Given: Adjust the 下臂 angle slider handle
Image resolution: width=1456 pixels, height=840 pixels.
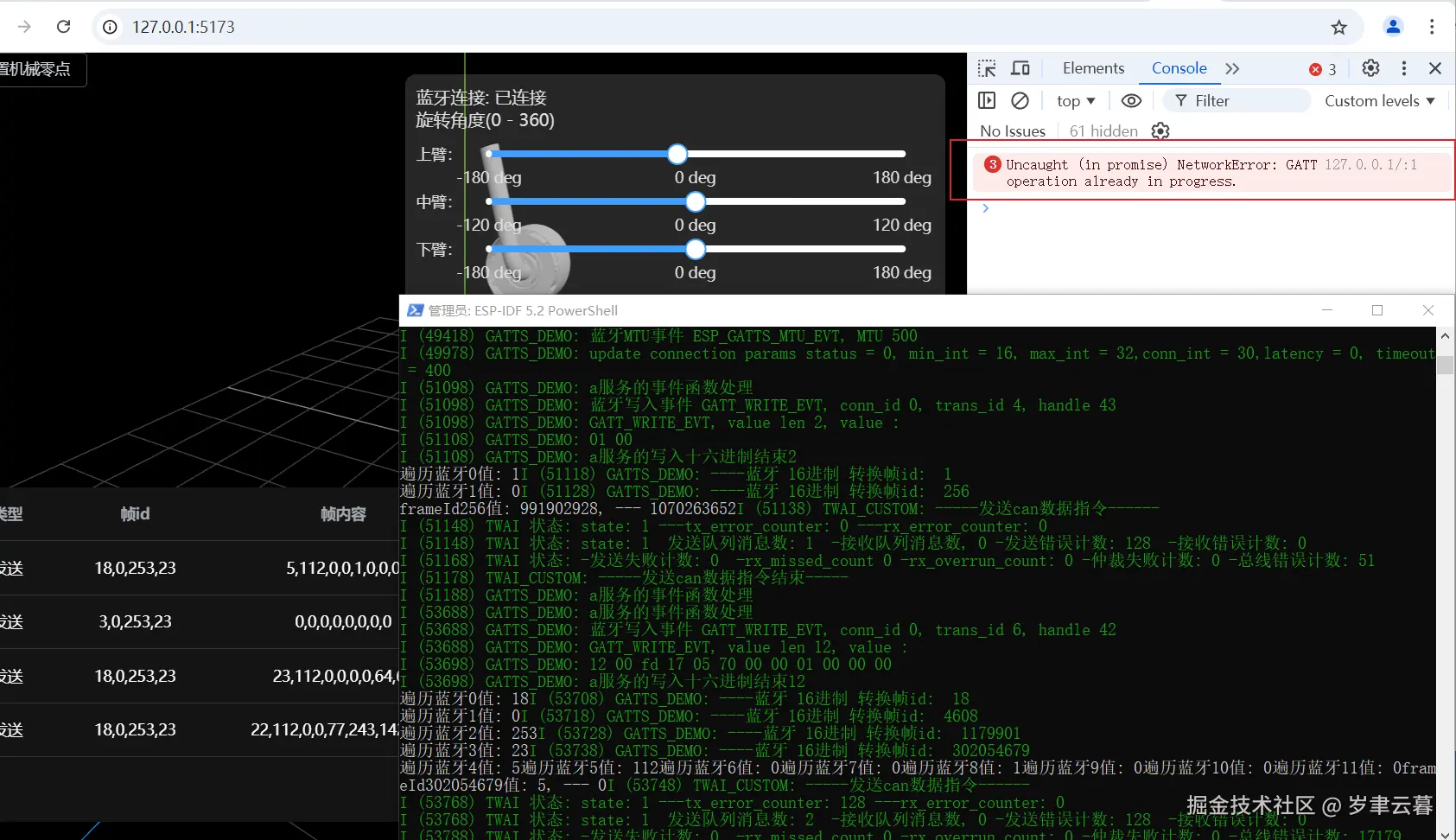Looking at the screenshot, I should click(696, 249).
